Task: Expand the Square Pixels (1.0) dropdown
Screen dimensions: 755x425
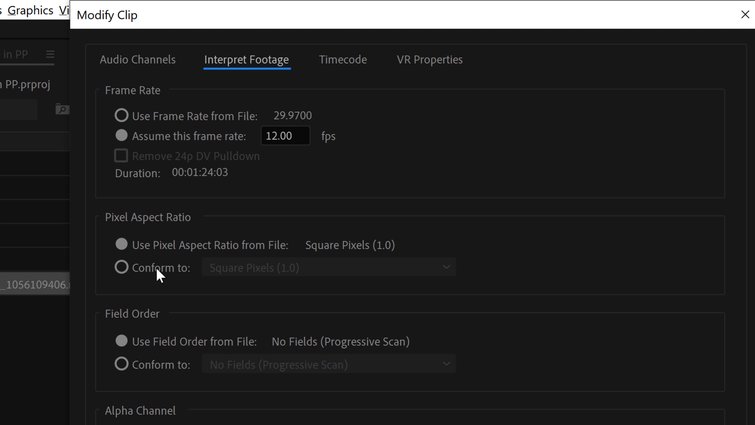Action: tap(329, 267)
